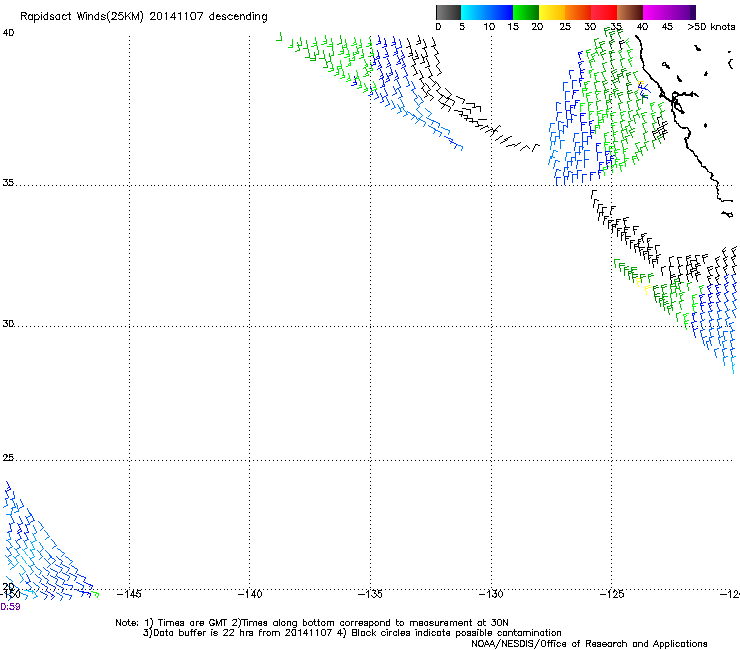
Task: Click the dark purple 45-50 knots segment
Action: click(x=682, y=12)
